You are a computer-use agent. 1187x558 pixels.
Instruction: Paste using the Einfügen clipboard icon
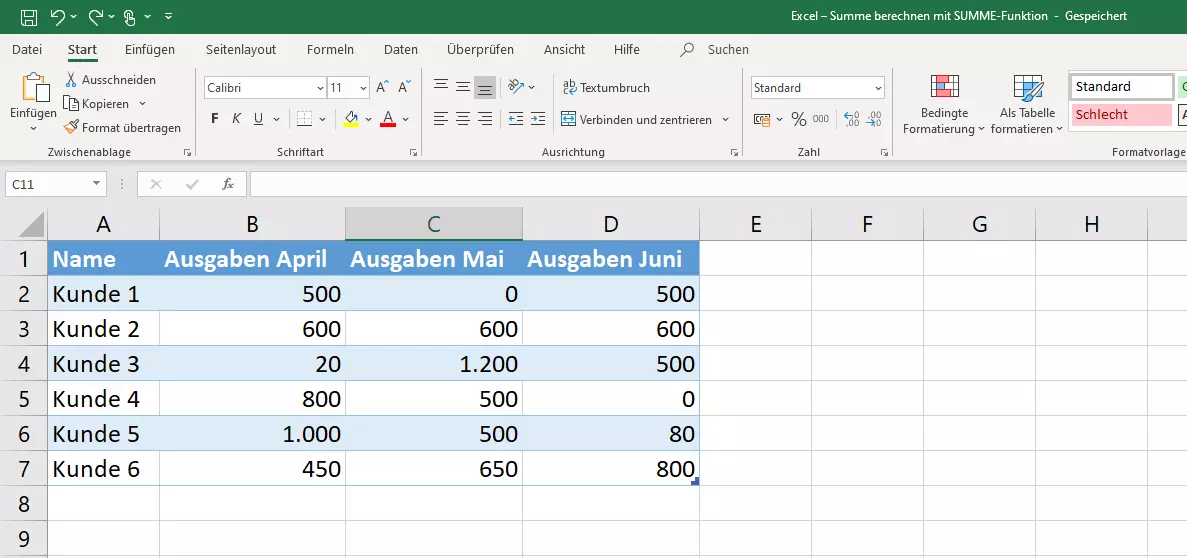coord(34,88)
